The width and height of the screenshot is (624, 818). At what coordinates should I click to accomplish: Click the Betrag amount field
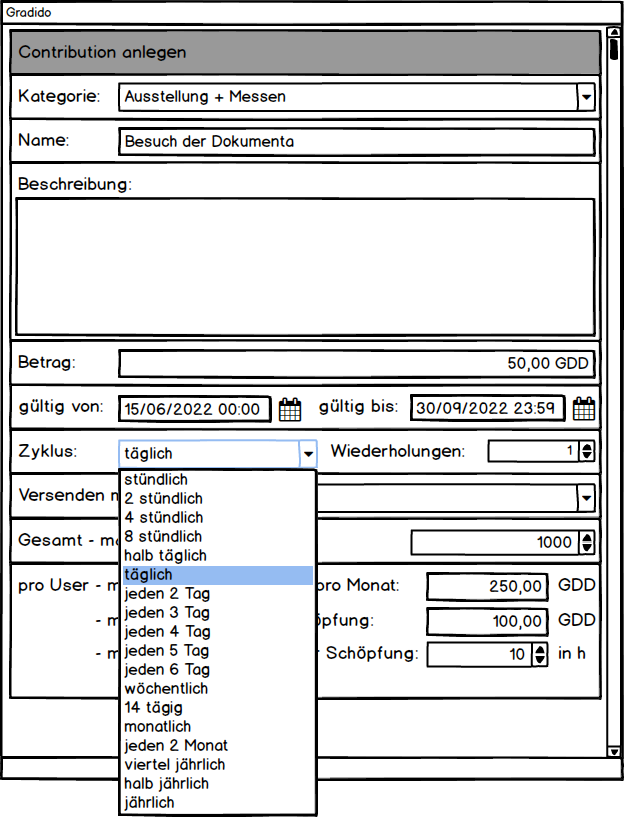pyautogui.click(x=356, y=364)
